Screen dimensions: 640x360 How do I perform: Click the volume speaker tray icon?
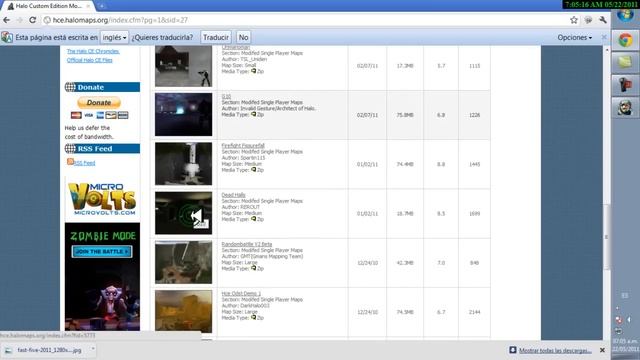coord(629,320)
